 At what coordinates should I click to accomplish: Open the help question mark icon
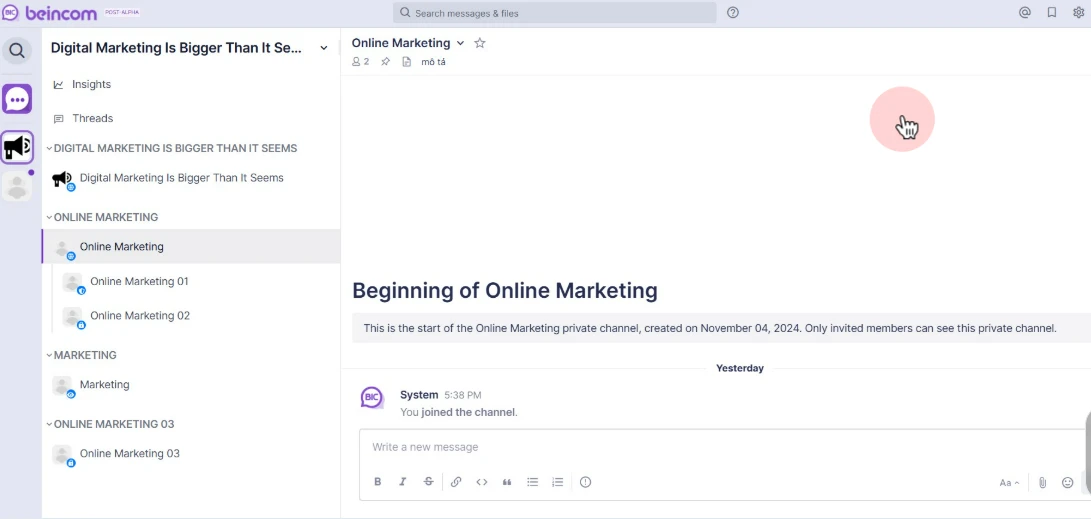[x=733, y=13]
